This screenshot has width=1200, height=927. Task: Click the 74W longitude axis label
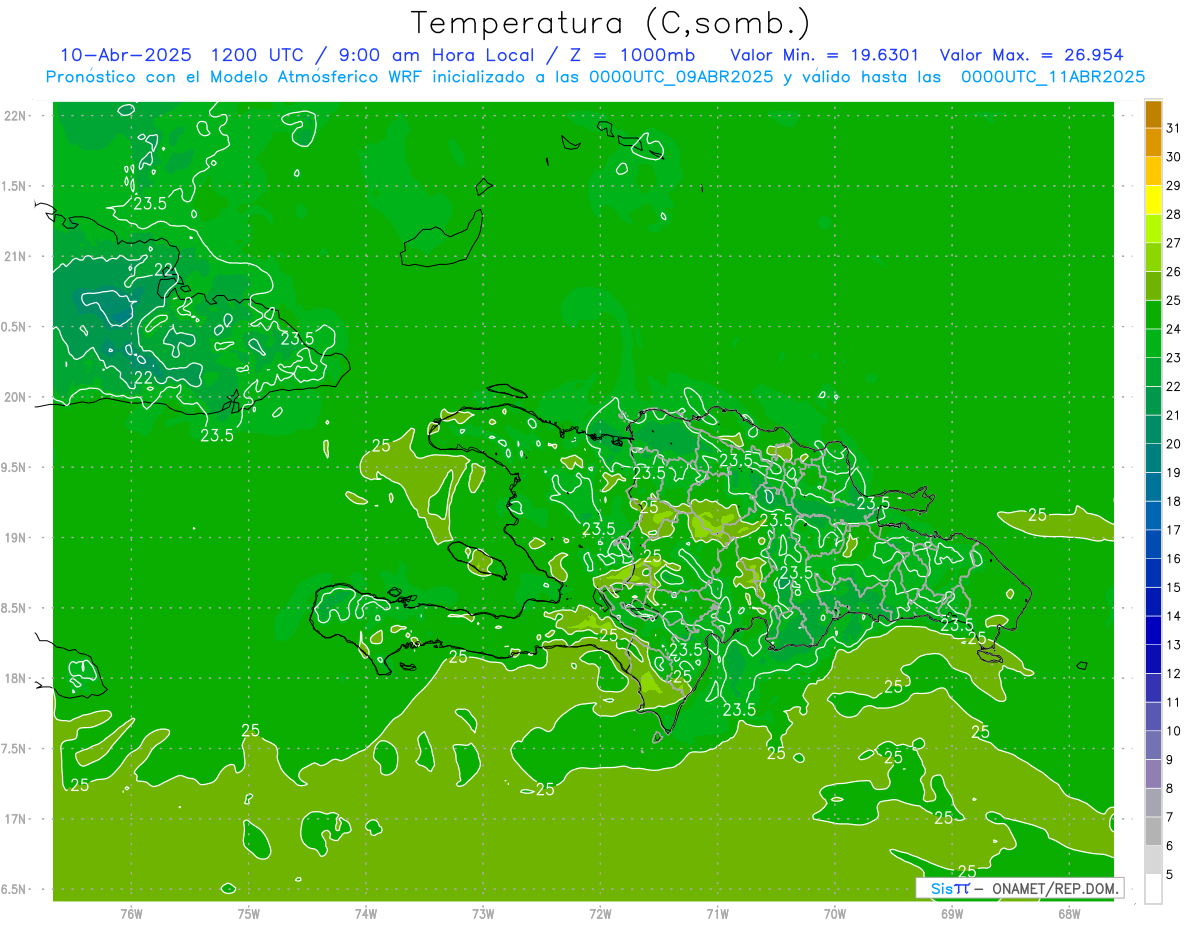point(366,913)
